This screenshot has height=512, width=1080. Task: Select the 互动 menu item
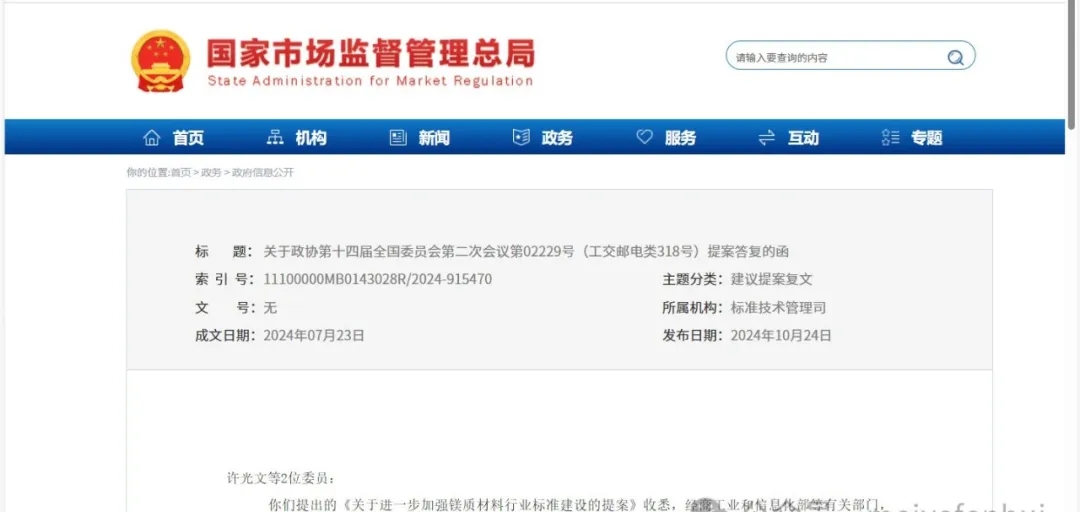click(x=804, y=138)
